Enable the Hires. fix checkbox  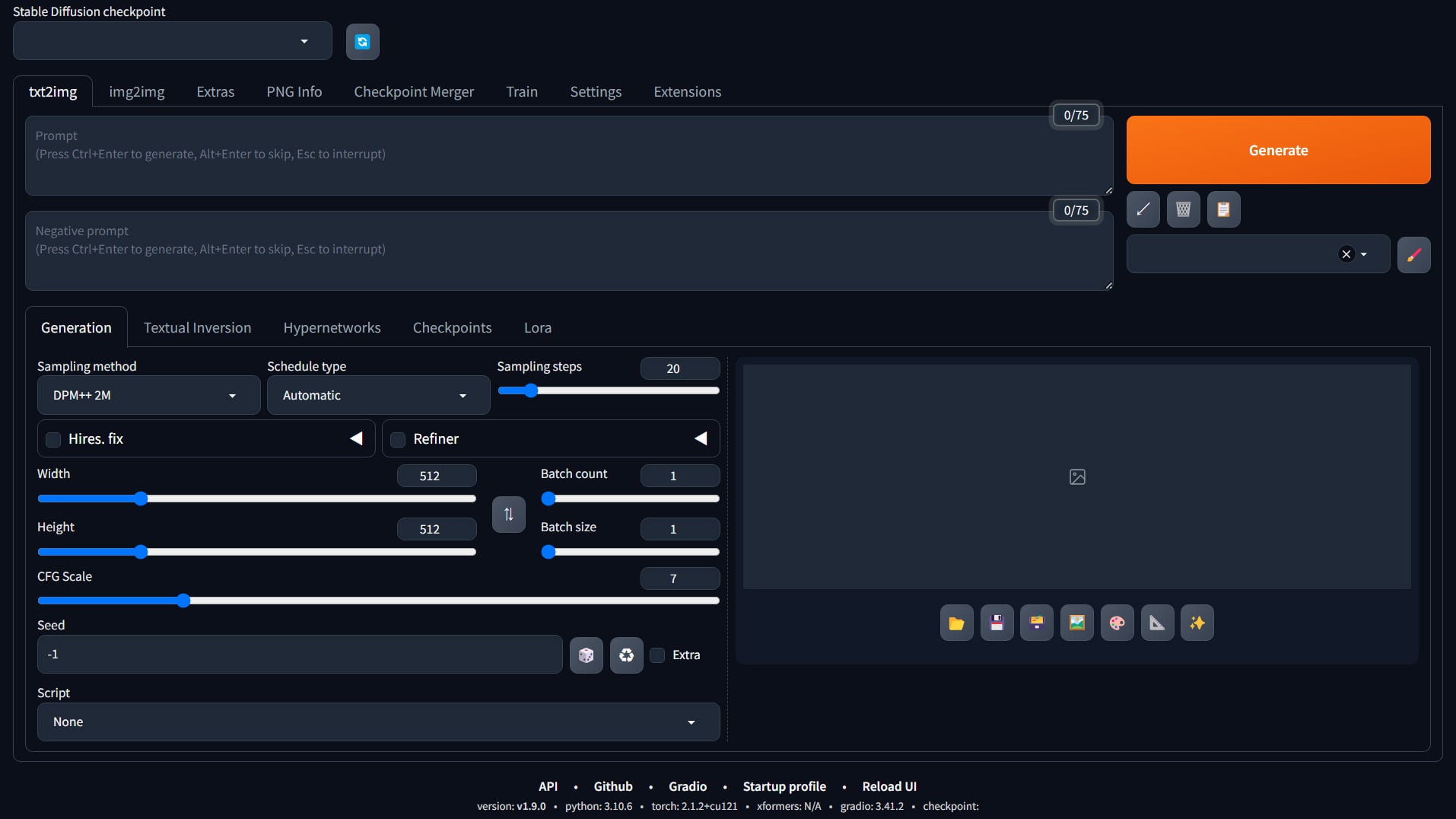click(53, 439)
